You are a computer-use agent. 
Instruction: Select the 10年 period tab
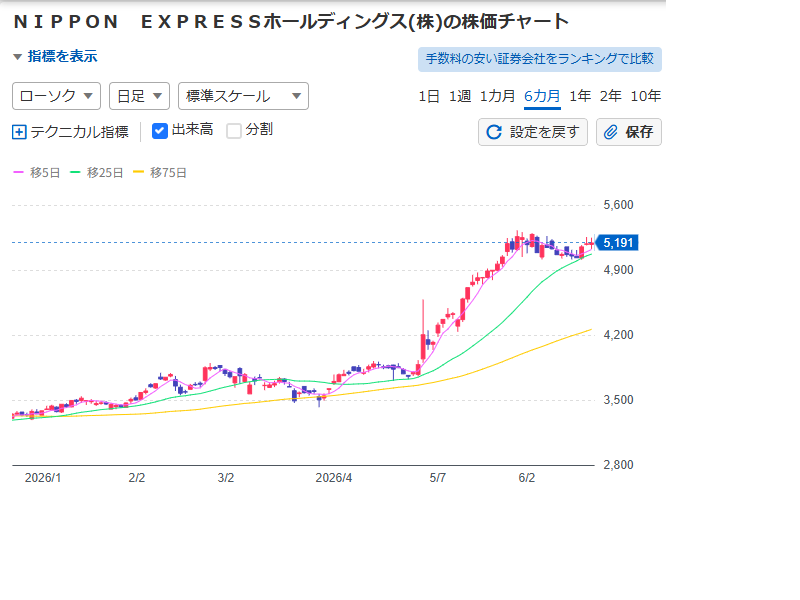point(645,96)
